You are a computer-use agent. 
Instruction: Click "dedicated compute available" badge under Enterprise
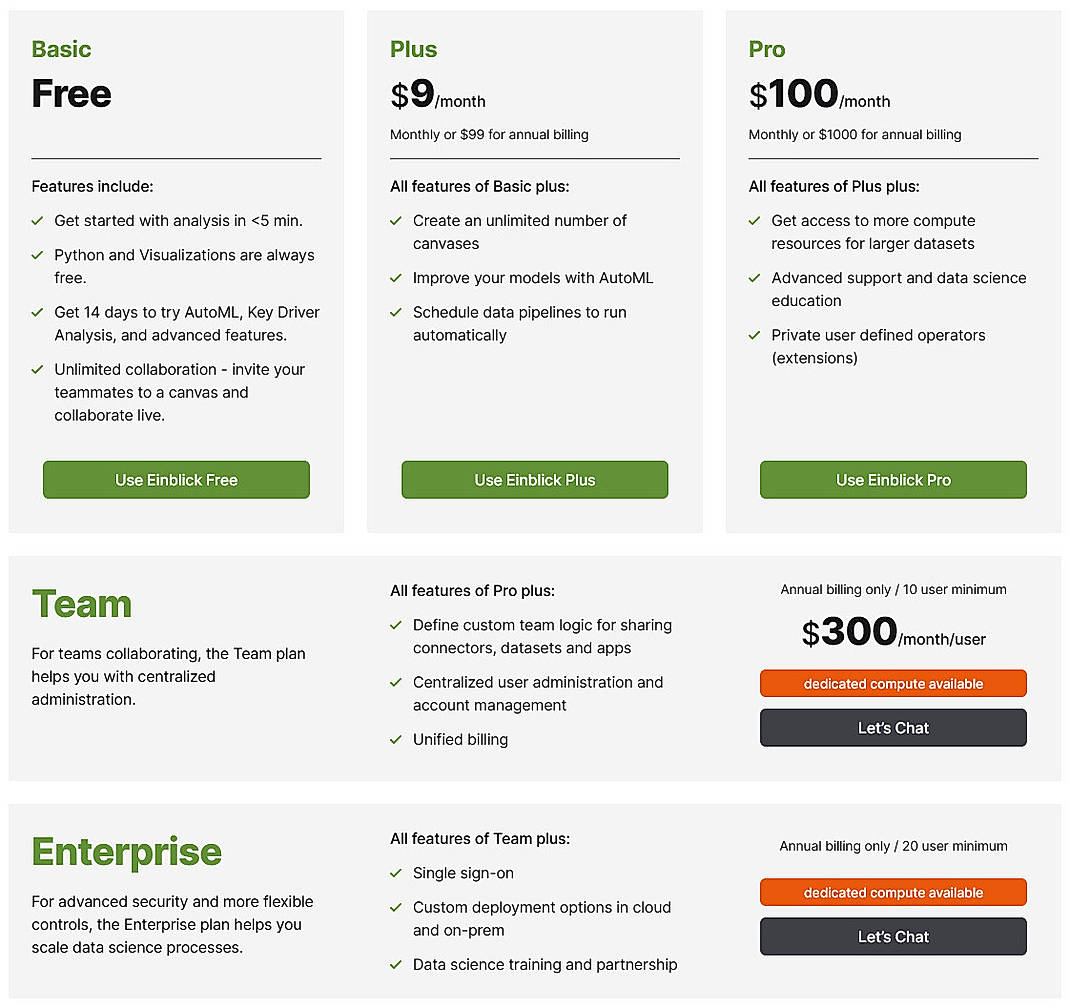(893, 892)
